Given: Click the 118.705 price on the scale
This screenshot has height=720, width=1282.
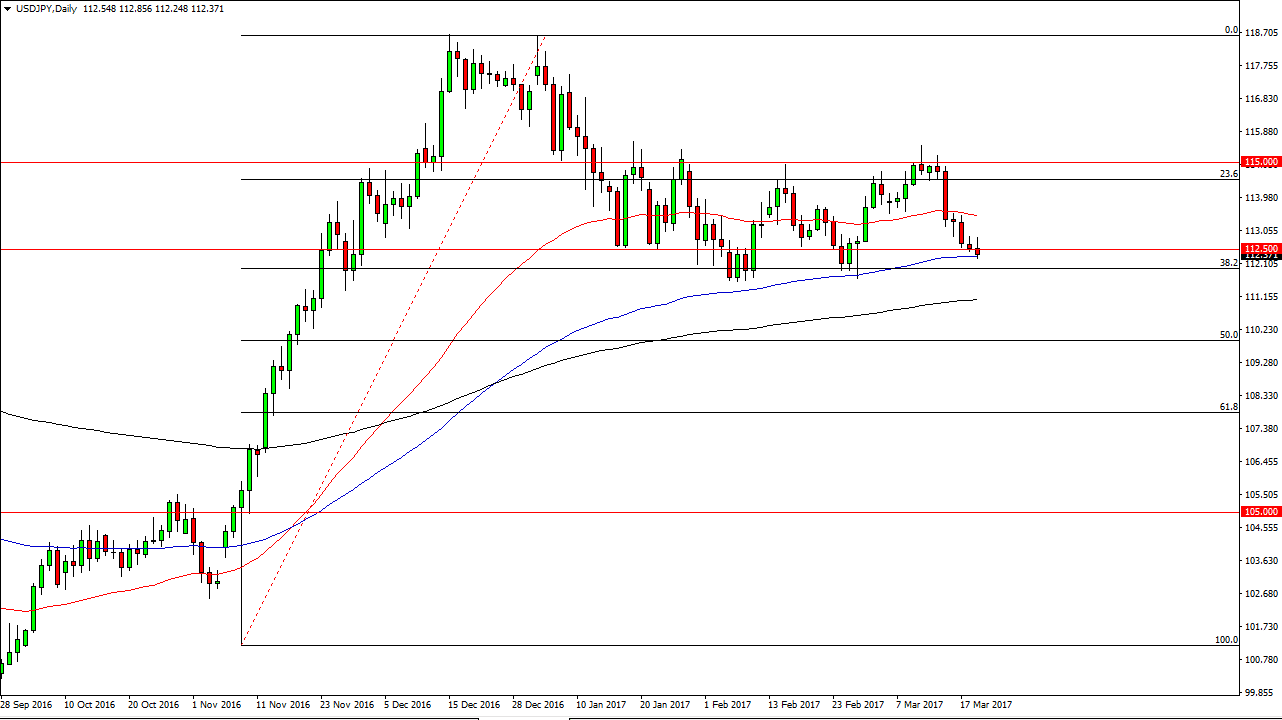Looking at the screenshot, I should click(1260, 33).
